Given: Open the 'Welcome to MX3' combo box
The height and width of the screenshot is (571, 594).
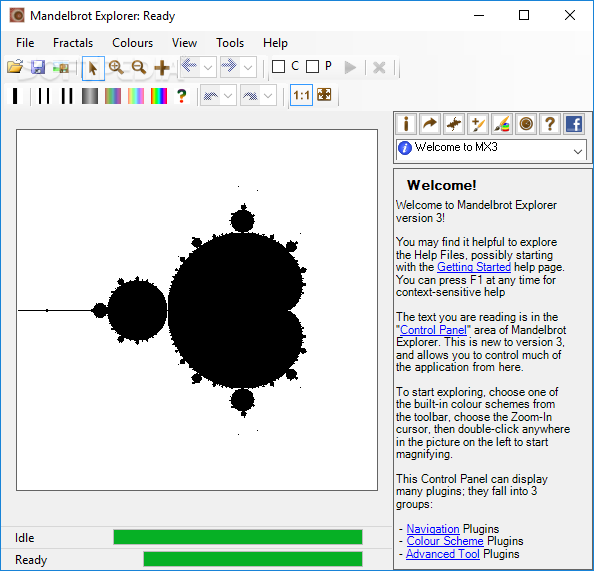Looking at the screenshot, I should tap(491, 149).
